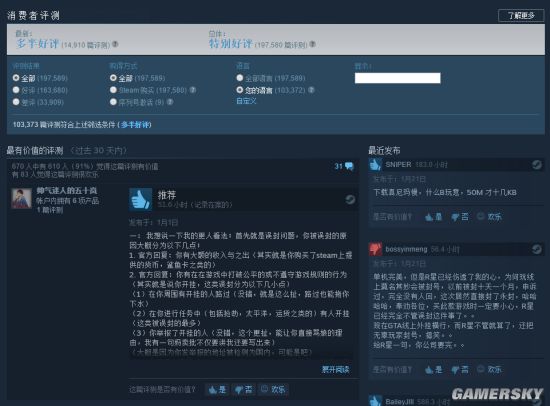This screenshot has width=550, height=406.
Task: Click Steam purchase icon on 推荐 review header
Action: click(x=350, y=200)
